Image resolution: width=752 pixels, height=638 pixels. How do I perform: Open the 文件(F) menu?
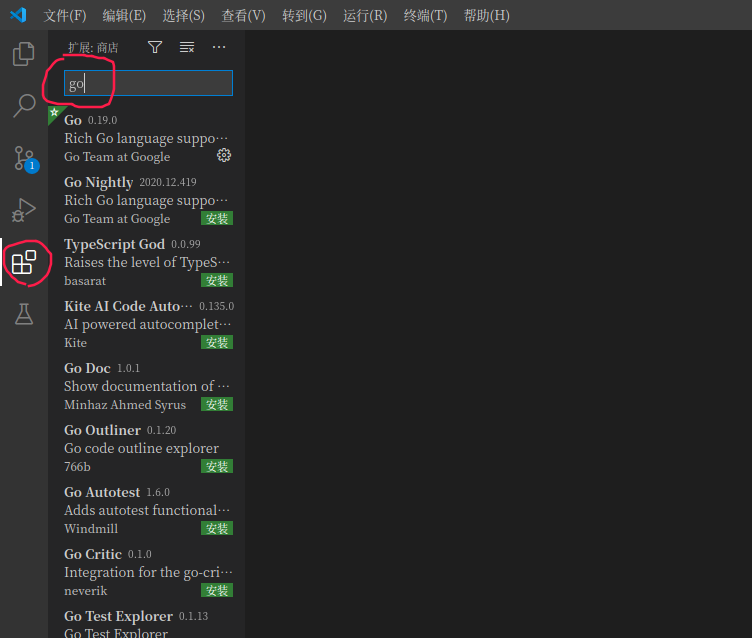(x=65, y=15)
